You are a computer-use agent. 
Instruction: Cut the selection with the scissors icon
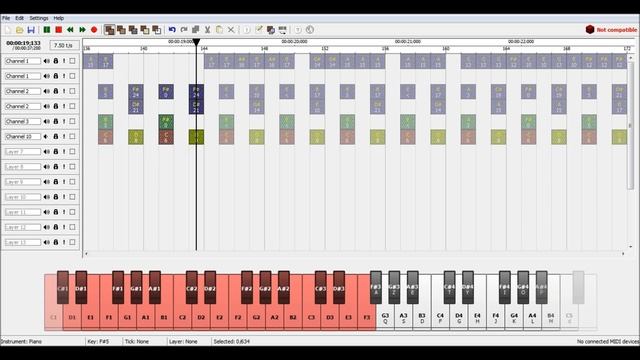207,30
